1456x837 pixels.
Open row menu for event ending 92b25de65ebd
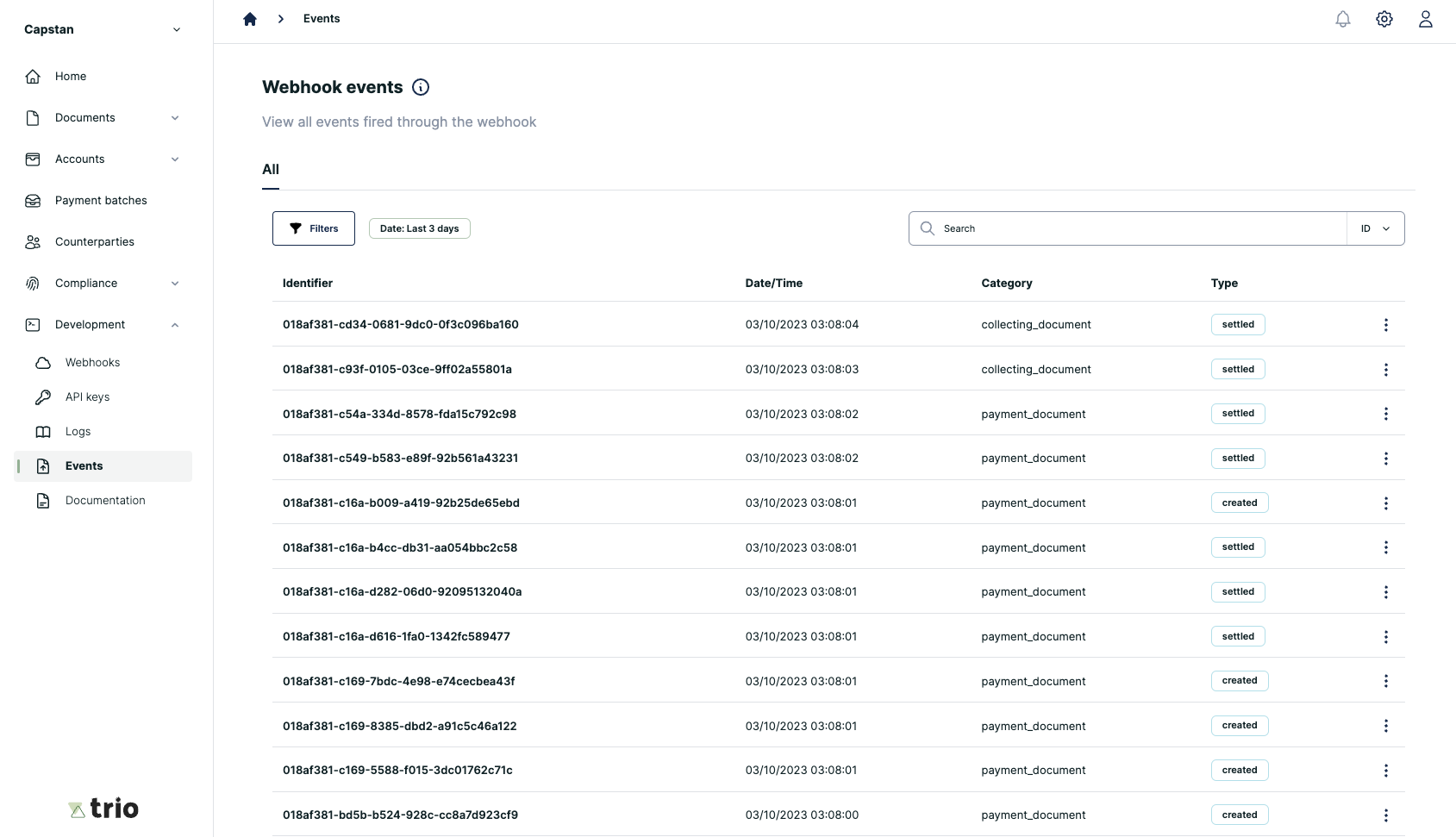1386,503
